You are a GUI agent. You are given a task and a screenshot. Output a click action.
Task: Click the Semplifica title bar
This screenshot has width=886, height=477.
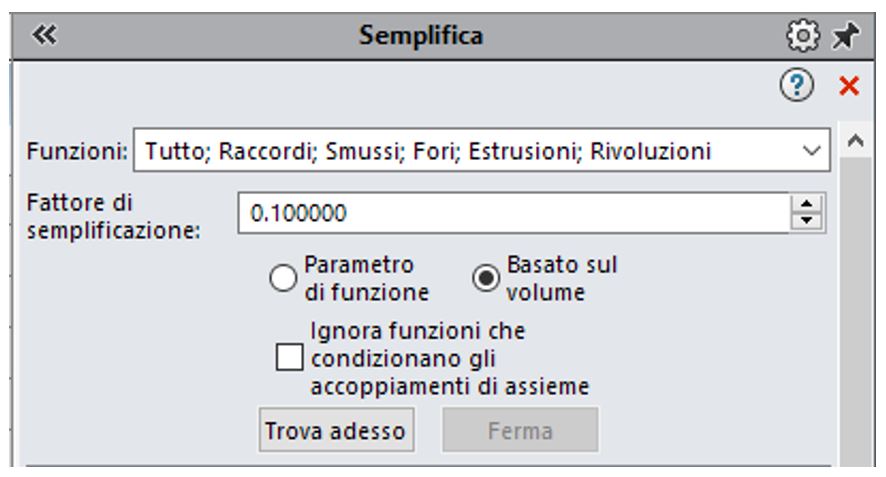tap(421, 36)
